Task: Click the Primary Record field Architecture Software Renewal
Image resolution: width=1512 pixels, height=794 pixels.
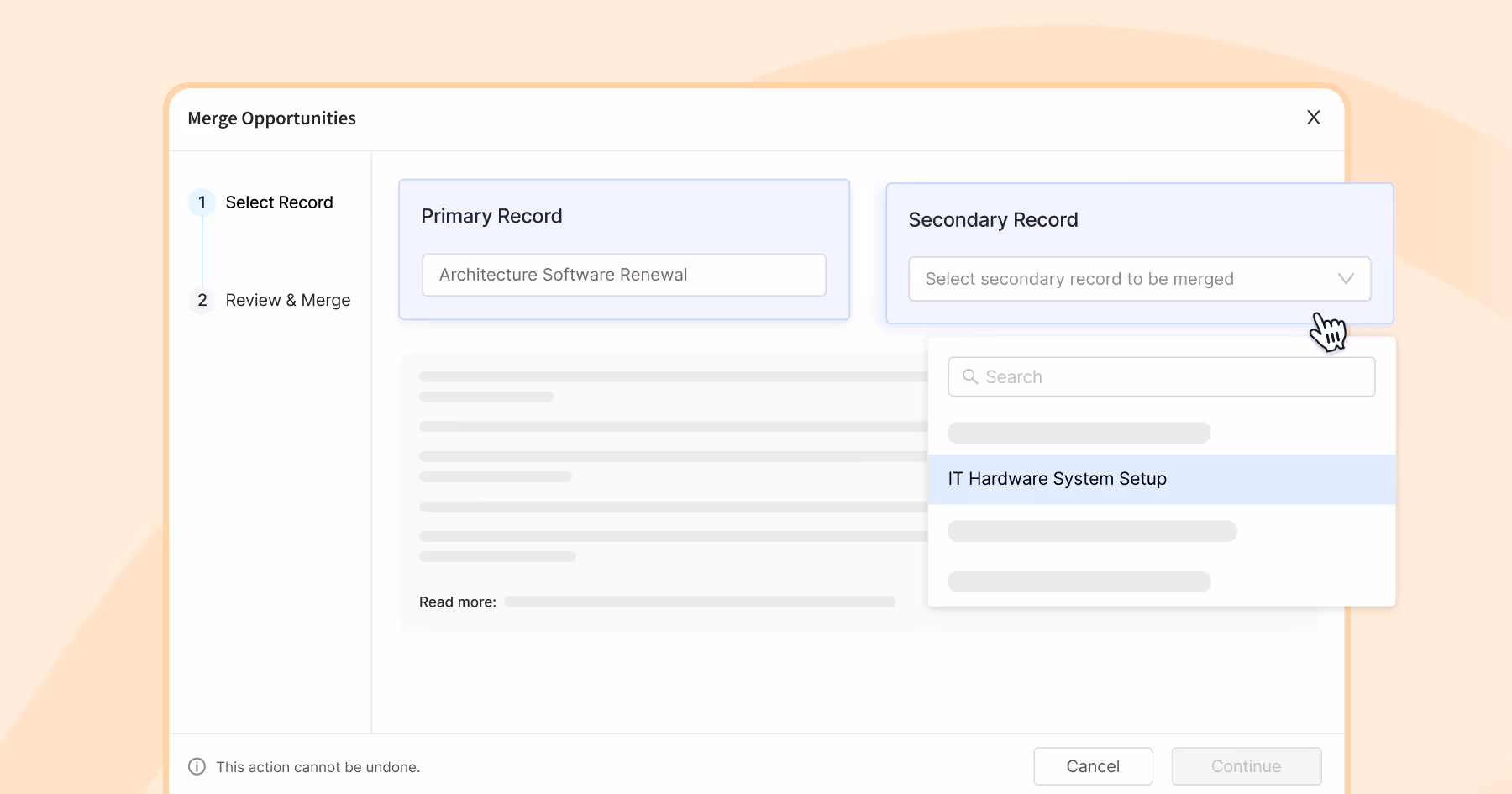Action: [x=624, y=275]
